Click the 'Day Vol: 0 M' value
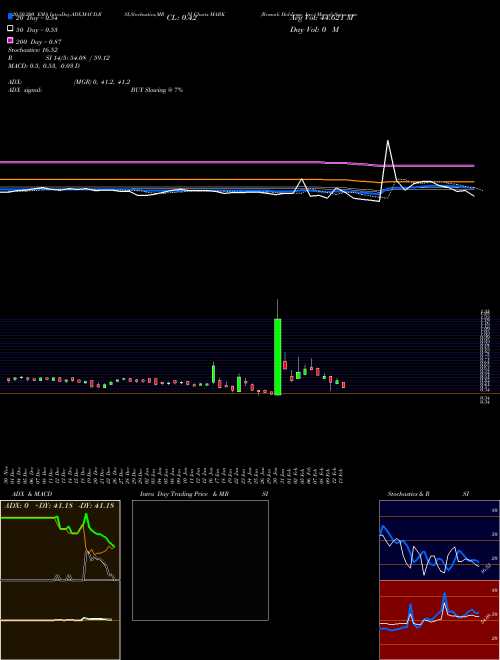The image size is (500, 660). tap(314, 30)
